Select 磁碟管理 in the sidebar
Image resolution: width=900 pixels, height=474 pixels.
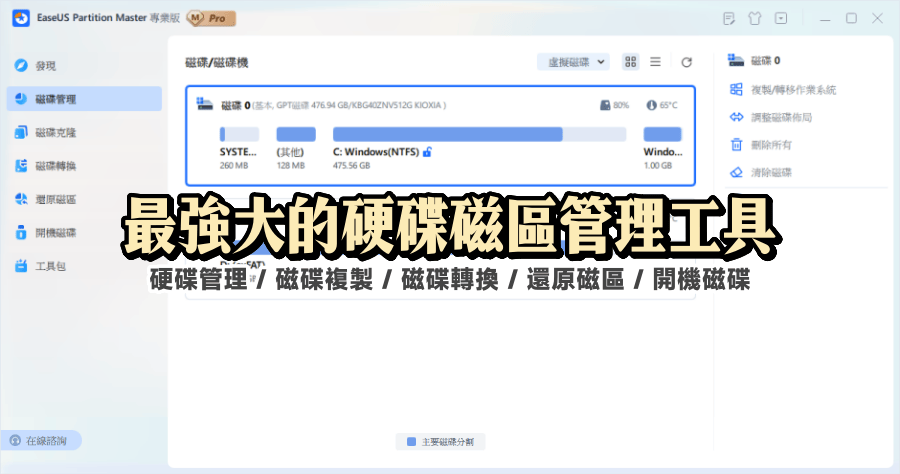coord(84,99)
